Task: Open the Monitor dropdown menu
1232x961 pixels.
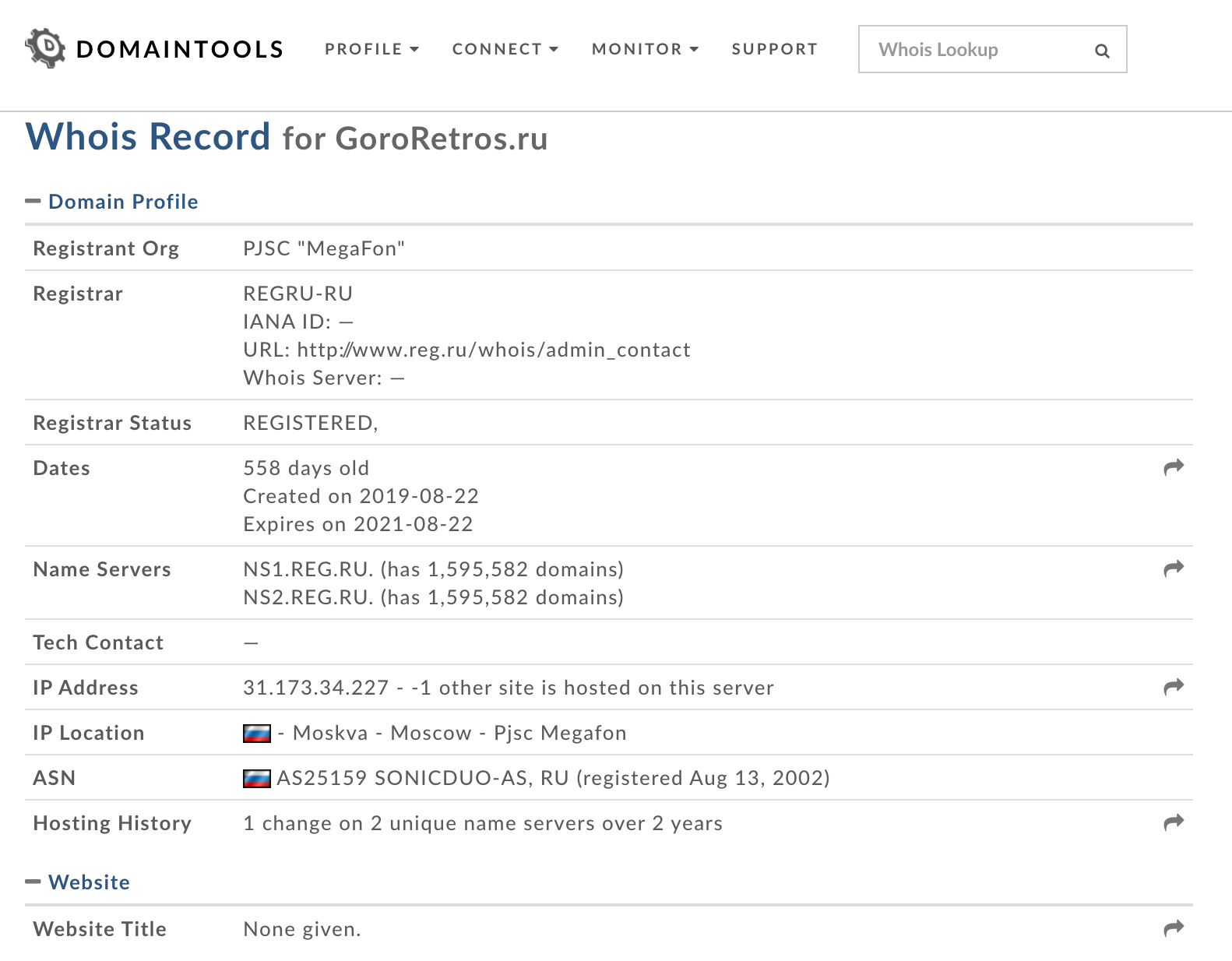Action: coord(645,49)
